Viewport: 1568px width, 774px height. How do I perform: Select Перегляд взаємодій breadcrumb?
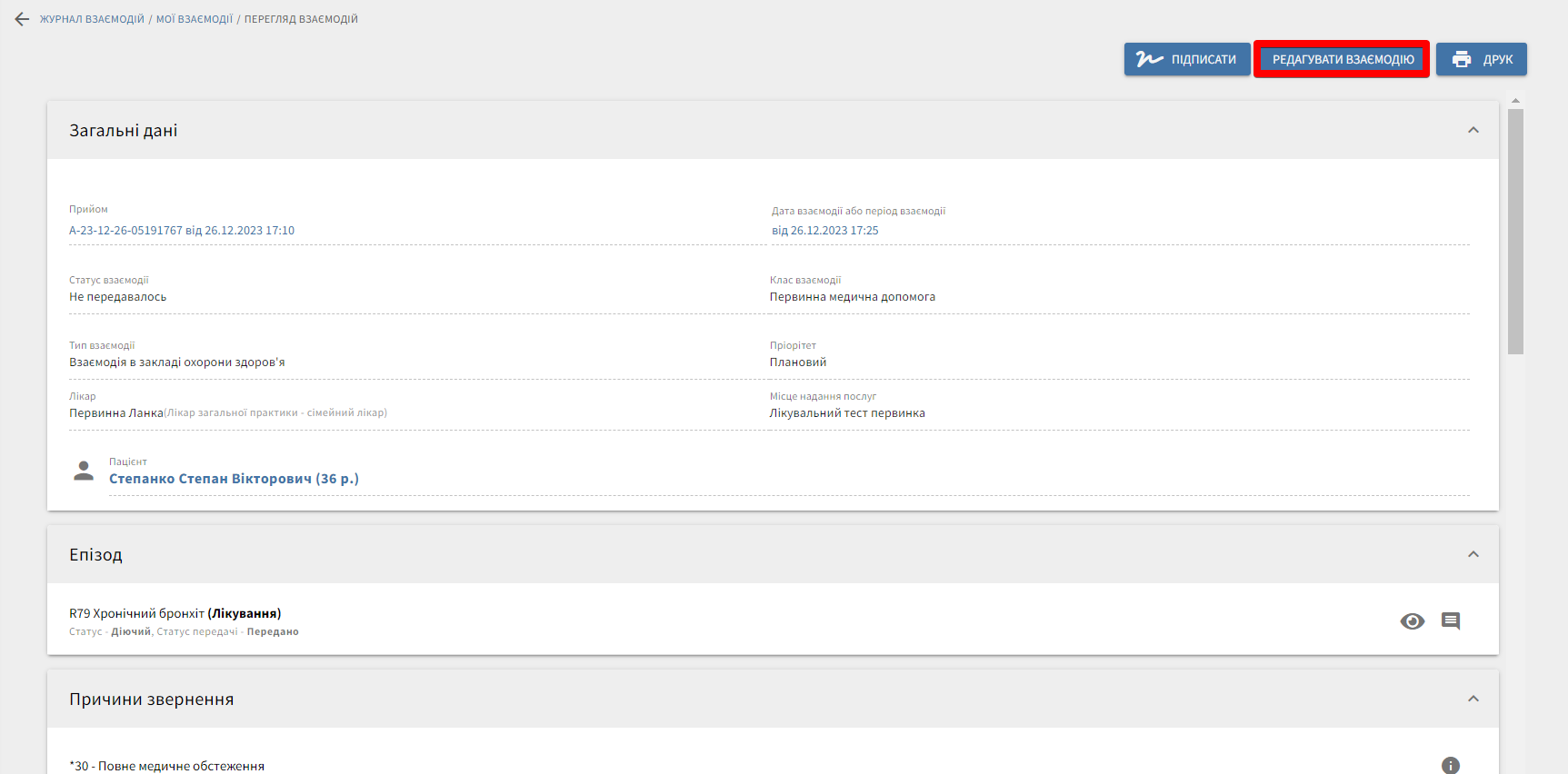tap(301, 19)
